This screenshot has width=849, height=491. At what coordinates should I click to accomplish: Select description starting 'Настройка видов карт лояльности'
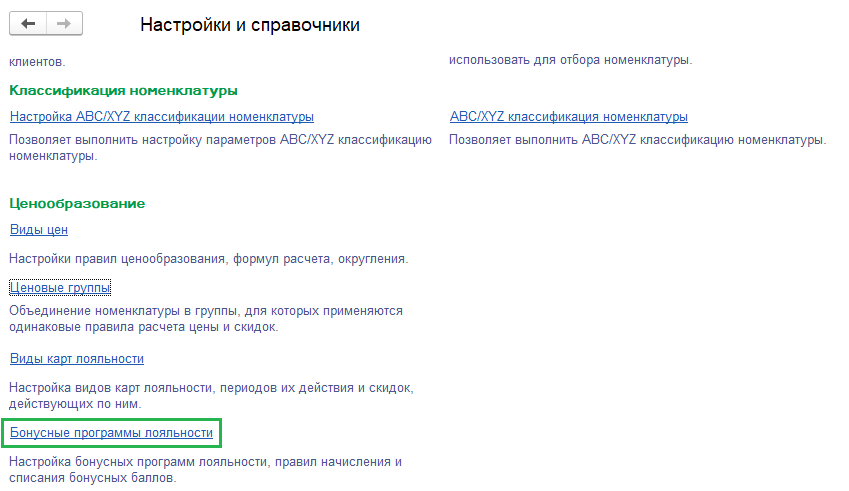pos(211,396)
